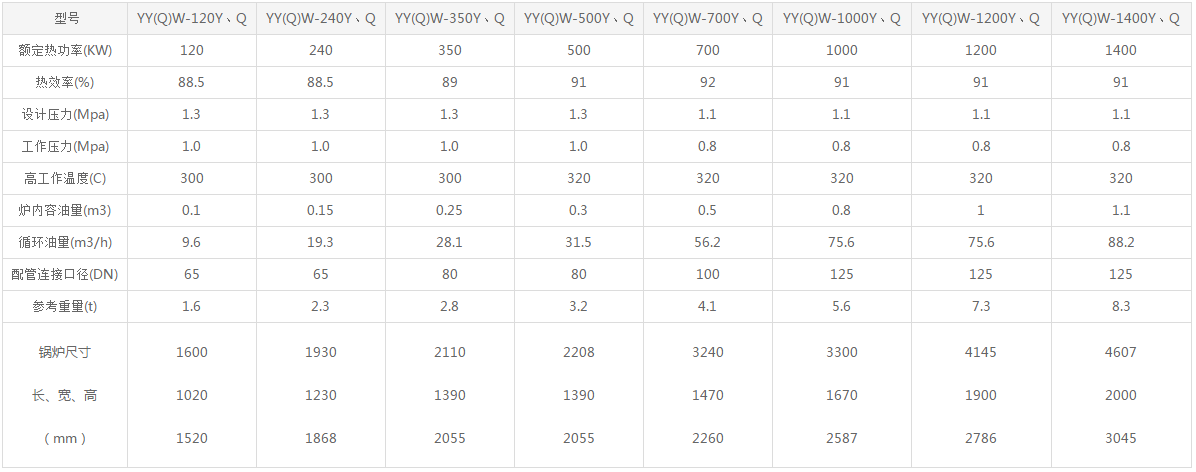Viewport: 1196px width, 472px height.
Task: Click the 型号 header cell
Action: click(x=65, y=18)
